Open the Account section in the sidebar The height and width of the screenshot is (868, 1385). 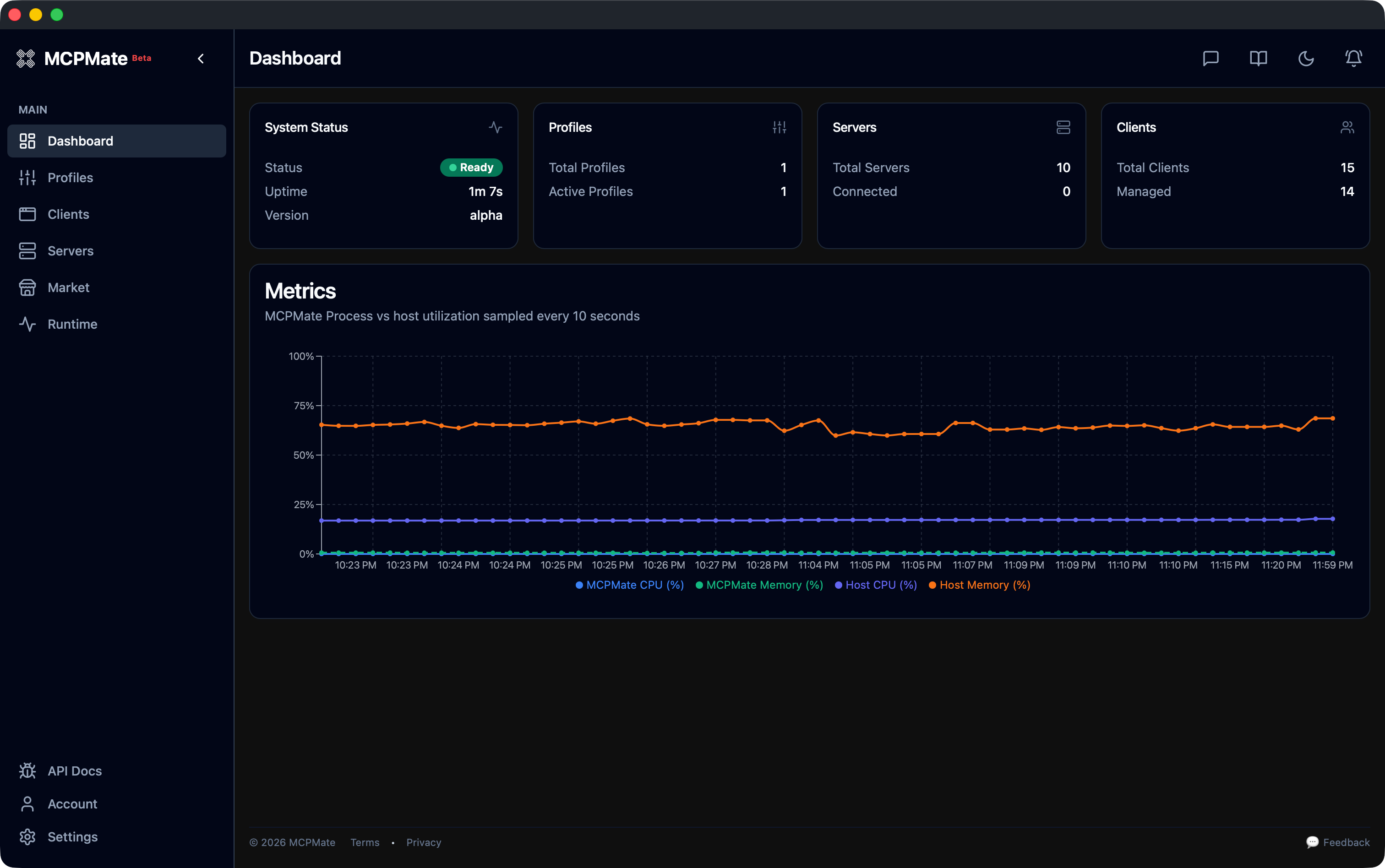[x=72, y=804]
